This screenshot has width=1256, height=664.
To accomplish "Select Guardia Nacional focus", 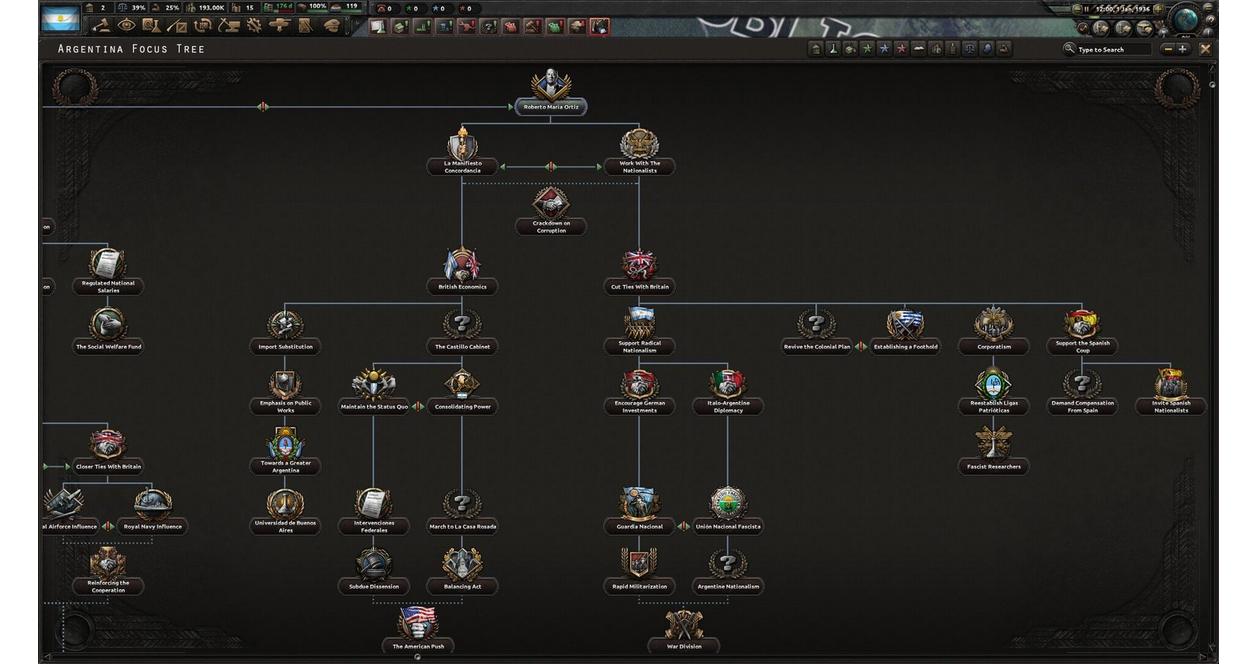I will tap(639, 512).
